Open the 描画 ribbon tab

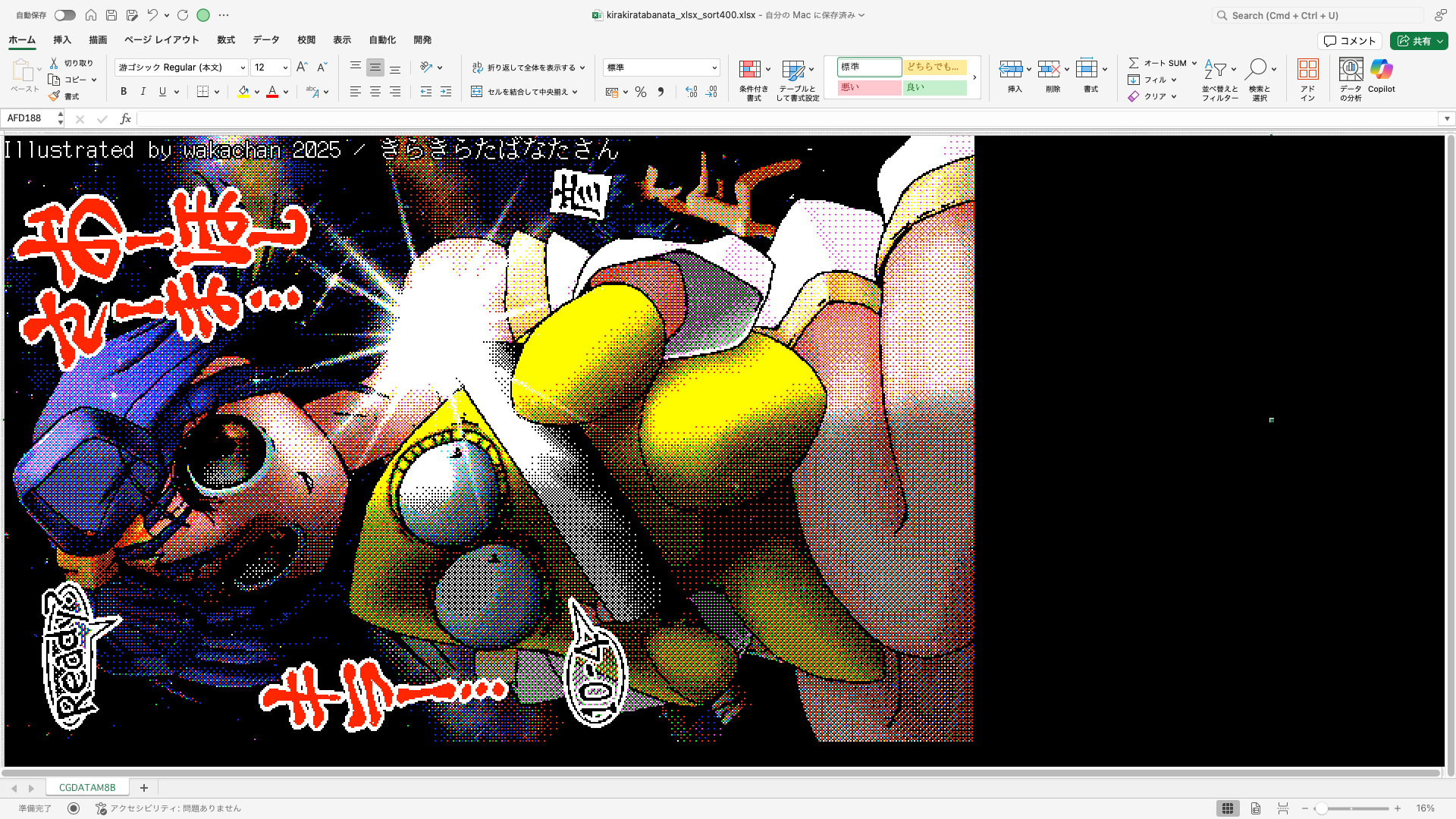click(x=98, y=40)
